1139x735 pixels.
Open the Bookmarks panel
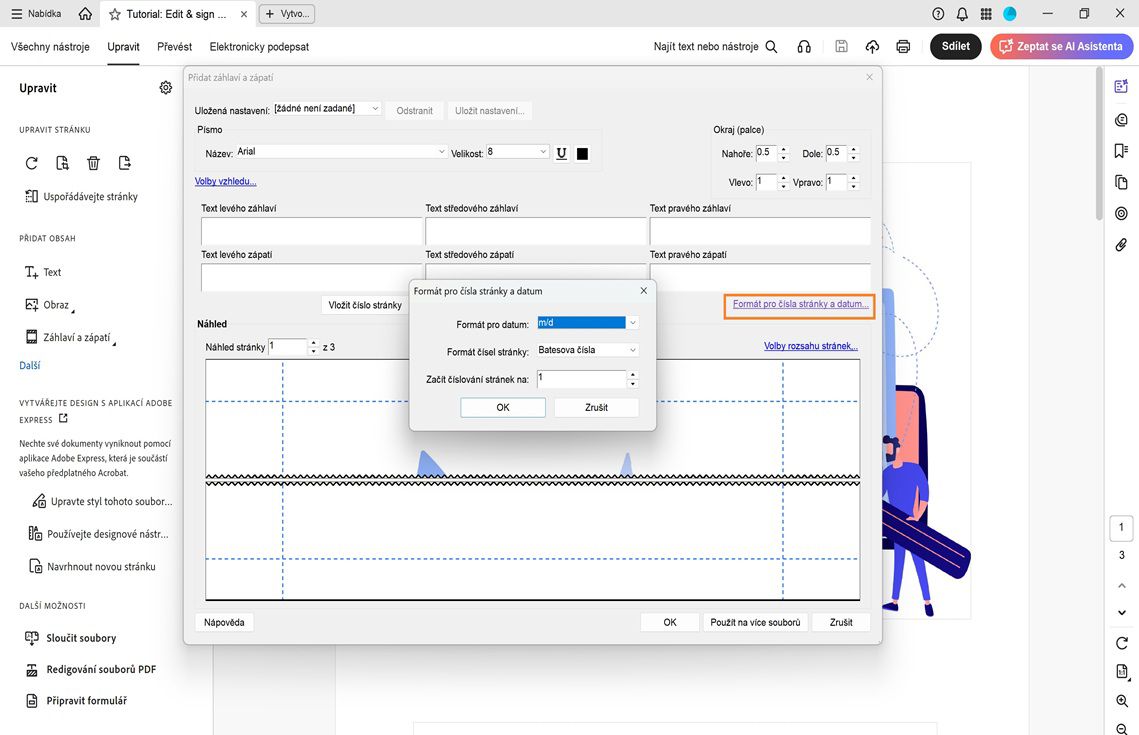point(1120,149)
